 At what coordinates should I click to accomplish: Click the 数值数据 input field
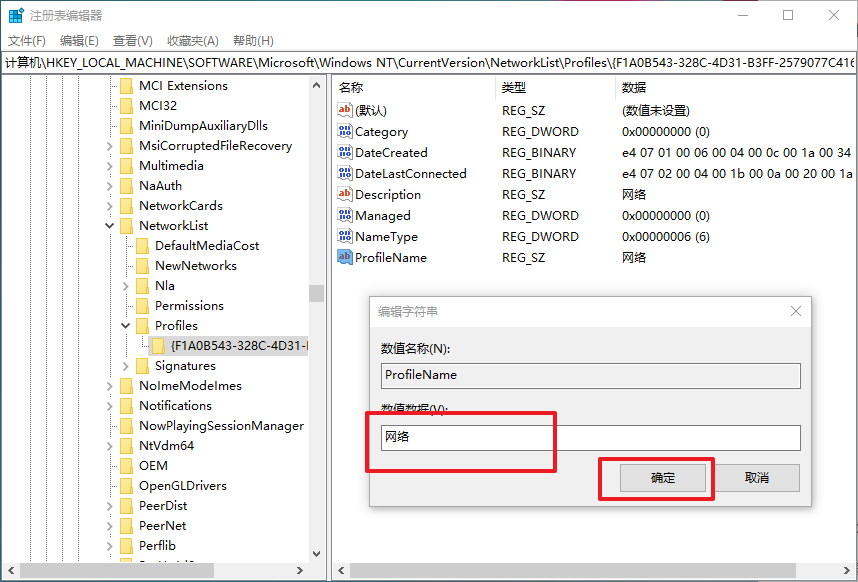pyautogui.click(x=590, y=438)
